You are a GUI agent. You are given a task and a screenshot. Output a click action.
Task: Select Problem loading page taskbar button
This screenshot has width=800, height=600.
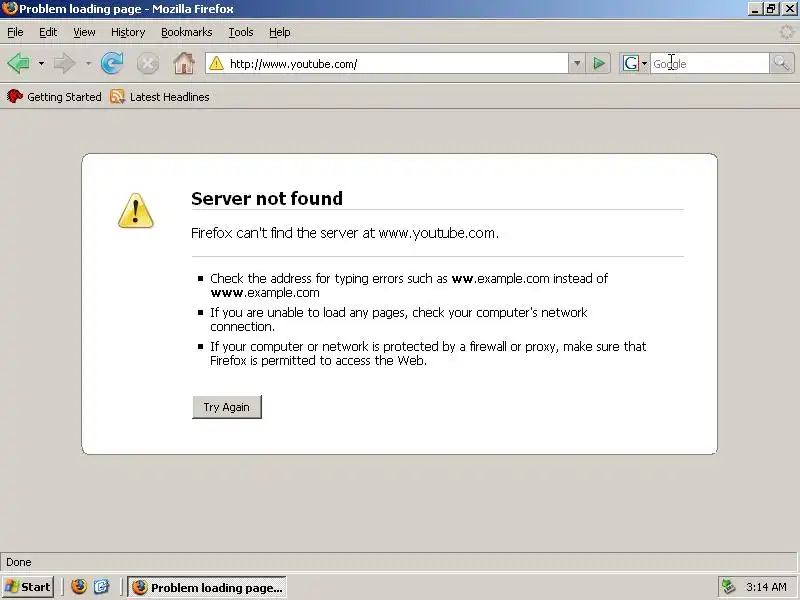pyautogui.click(x=207, y=587)
